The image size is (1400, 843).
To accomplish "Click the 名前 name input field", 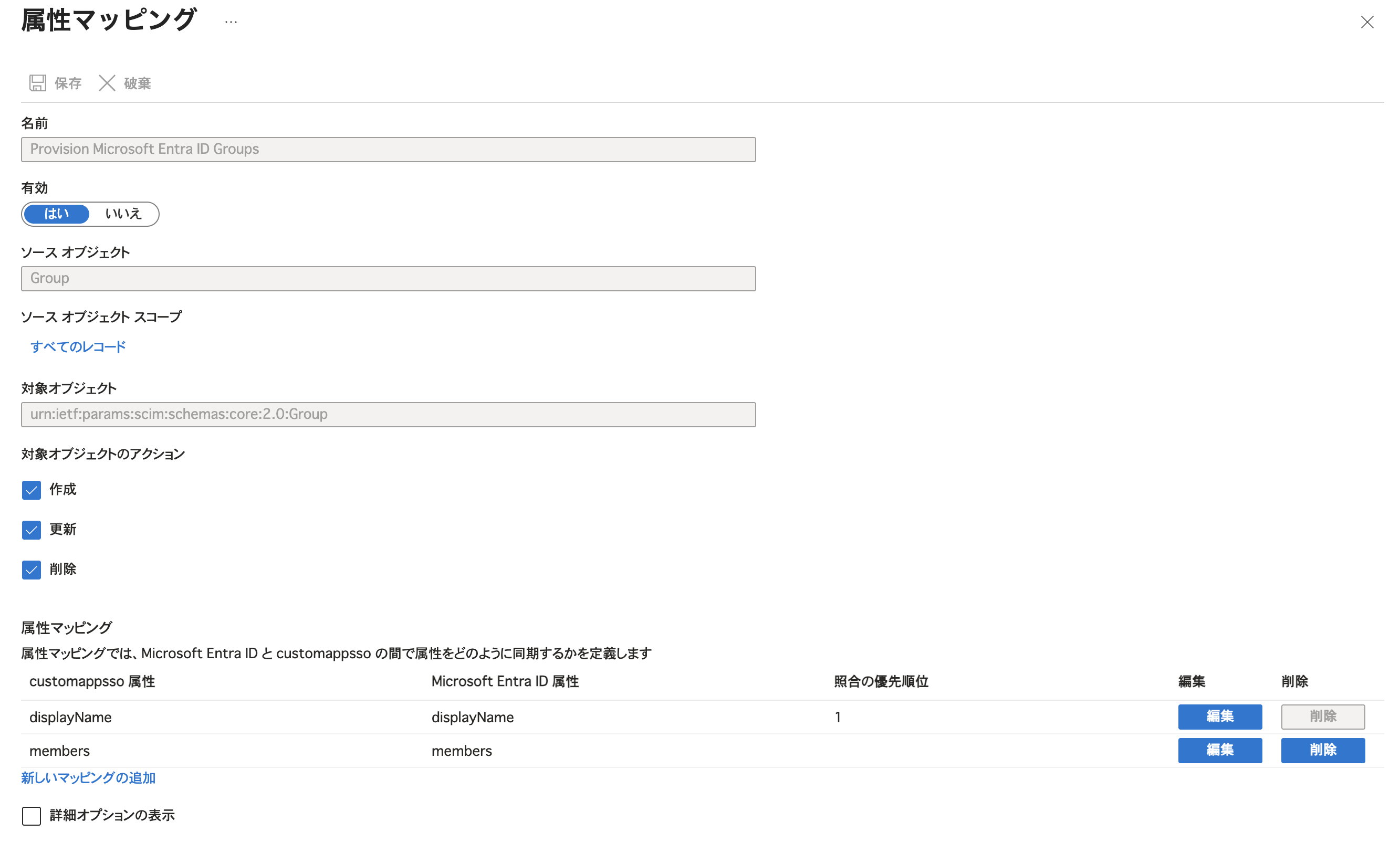I will point(388,150).
